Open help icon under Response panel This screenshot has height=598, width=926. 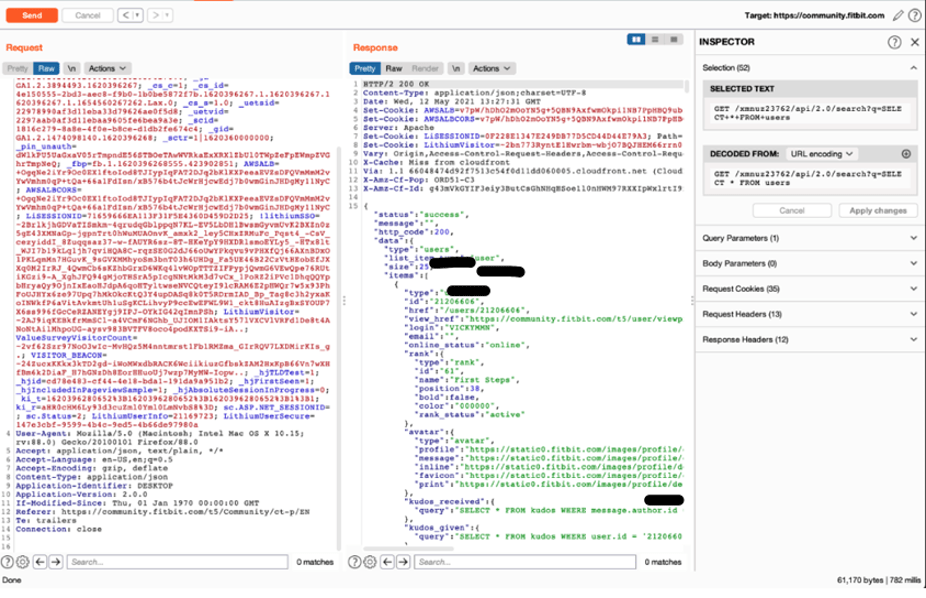(x=354, y=562)
